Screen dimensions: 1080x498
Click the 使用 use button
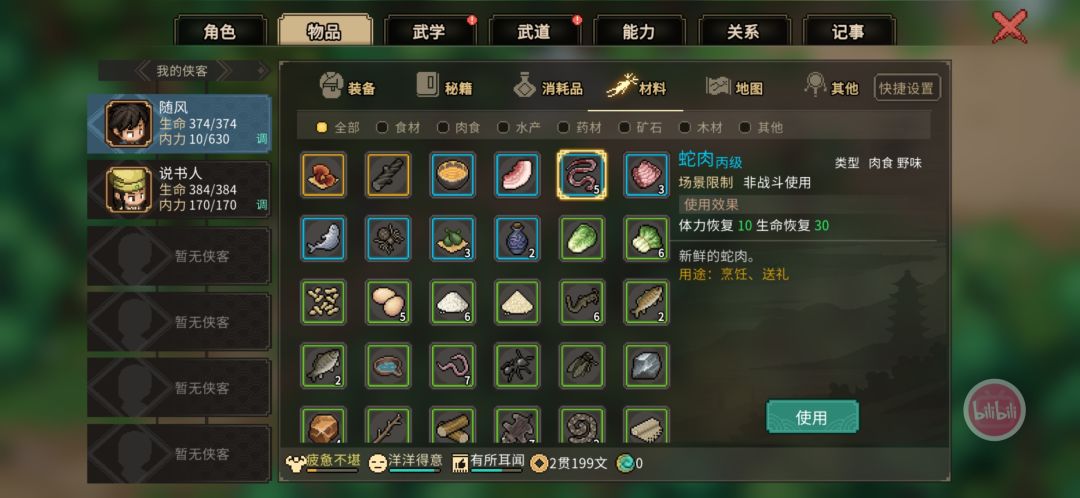[812, 417]
